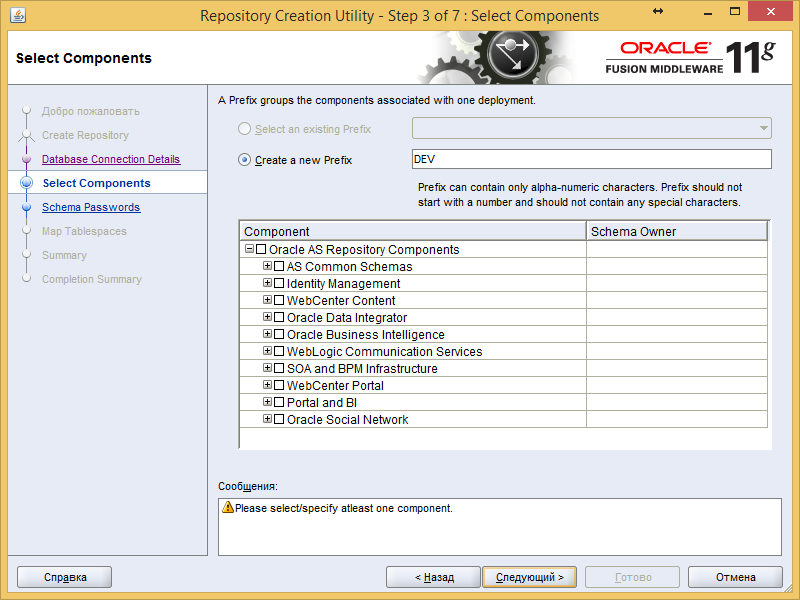Click the Select Components step indicator circle

28,183
